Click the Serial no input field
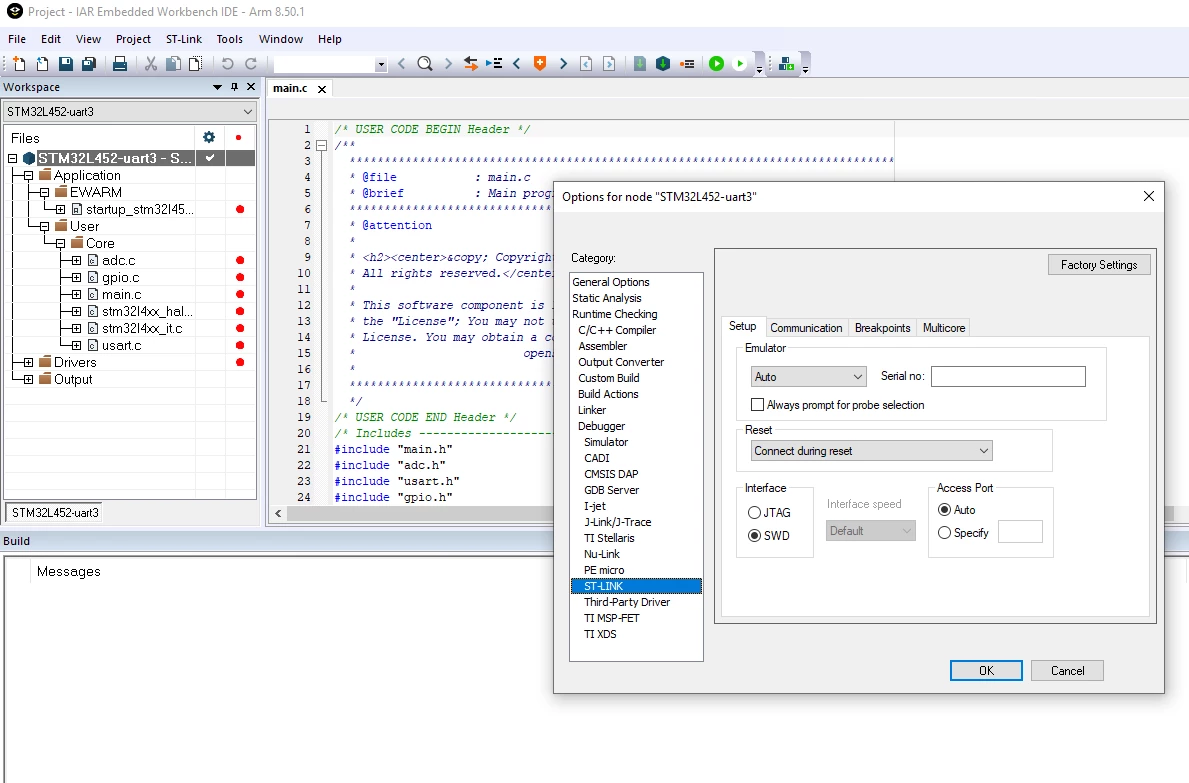This screenshot has width=1189, height=783. 1008,377
